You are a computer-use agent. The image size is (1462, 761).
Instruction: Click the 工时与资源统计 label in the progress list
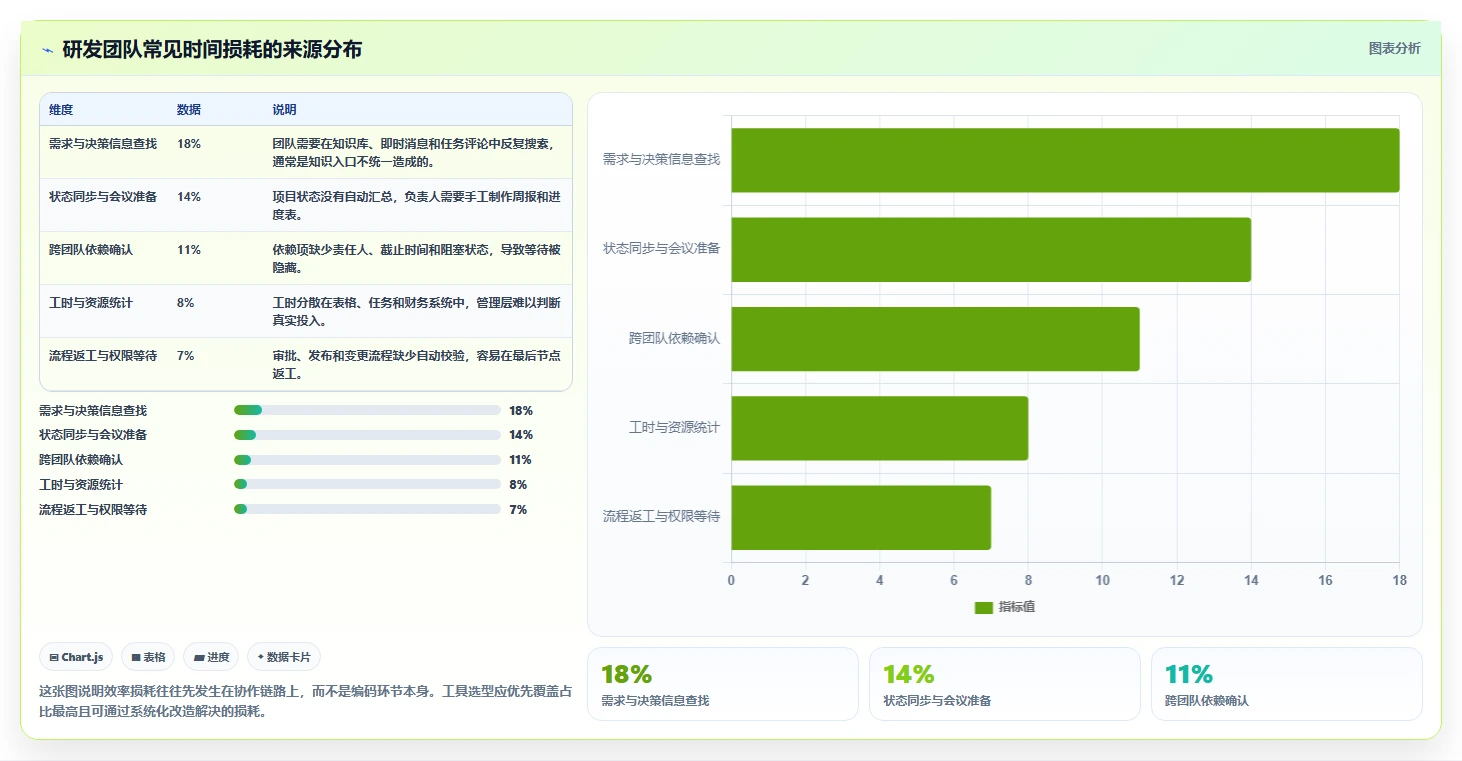81,485
